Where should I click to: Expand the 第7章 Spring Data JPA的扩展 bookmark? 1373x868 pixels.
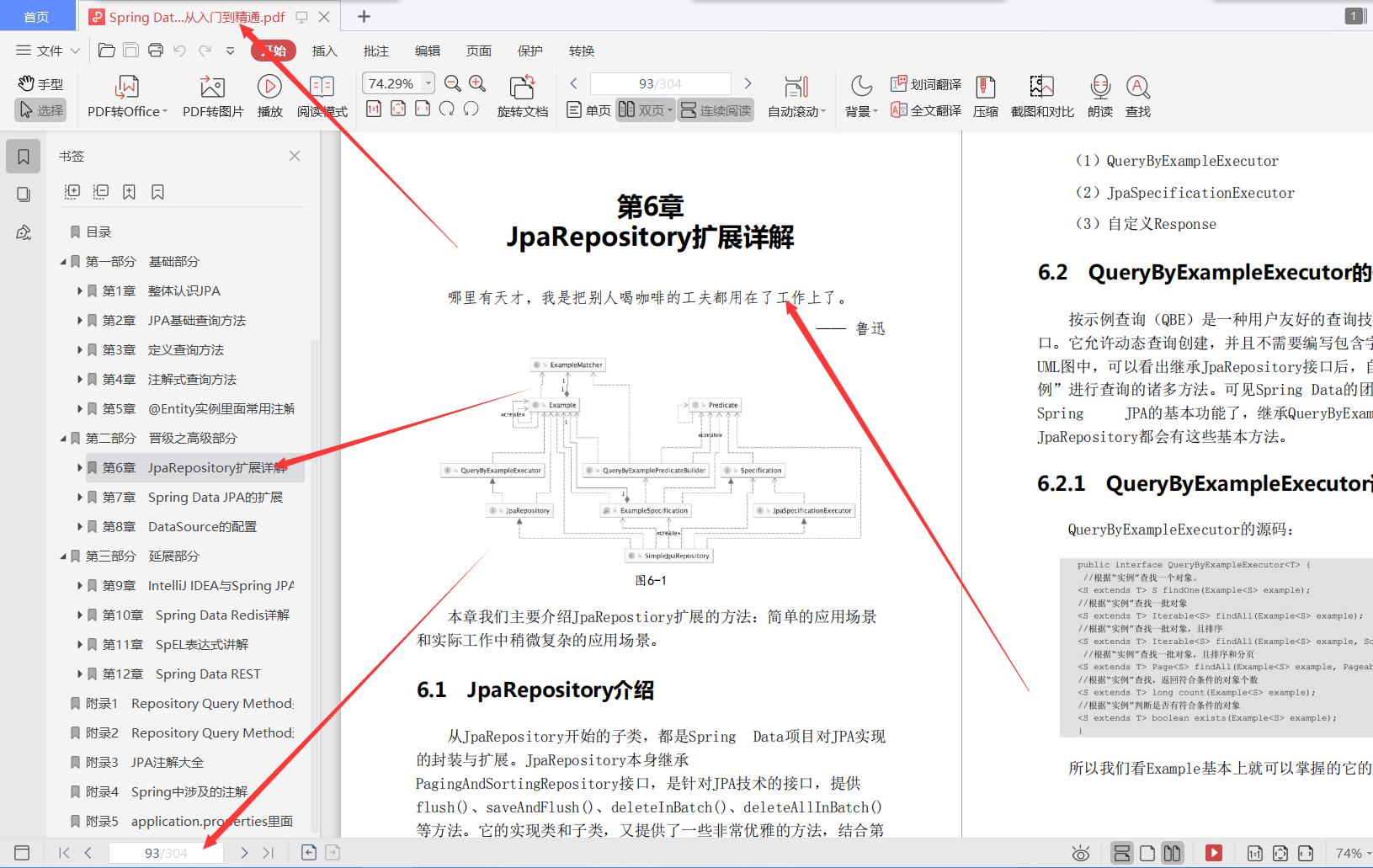point(80,498)
